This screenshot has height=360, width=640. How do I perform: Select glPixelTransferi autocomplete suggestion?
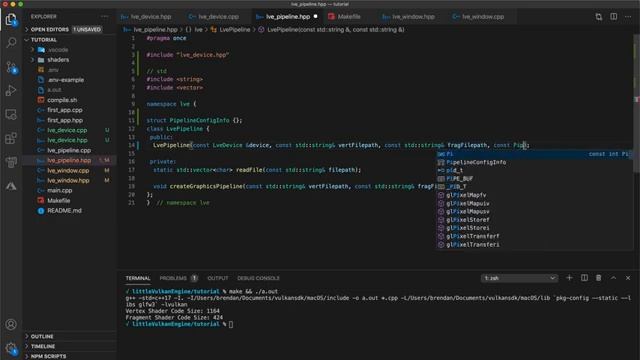point(534,244)
